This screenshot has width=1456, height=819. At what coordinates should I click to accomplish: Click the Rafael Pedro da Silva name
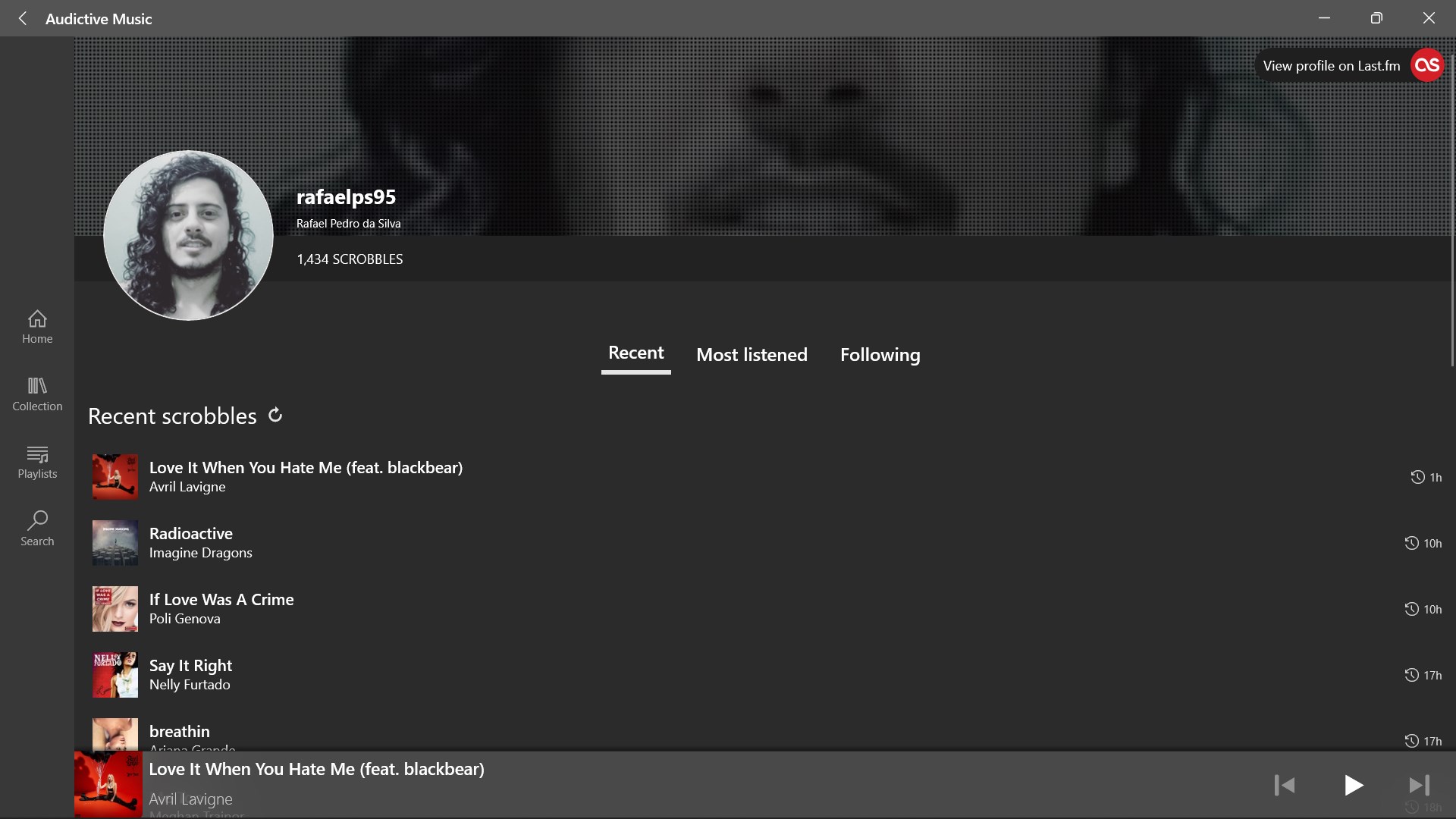[x=348, y=224]
